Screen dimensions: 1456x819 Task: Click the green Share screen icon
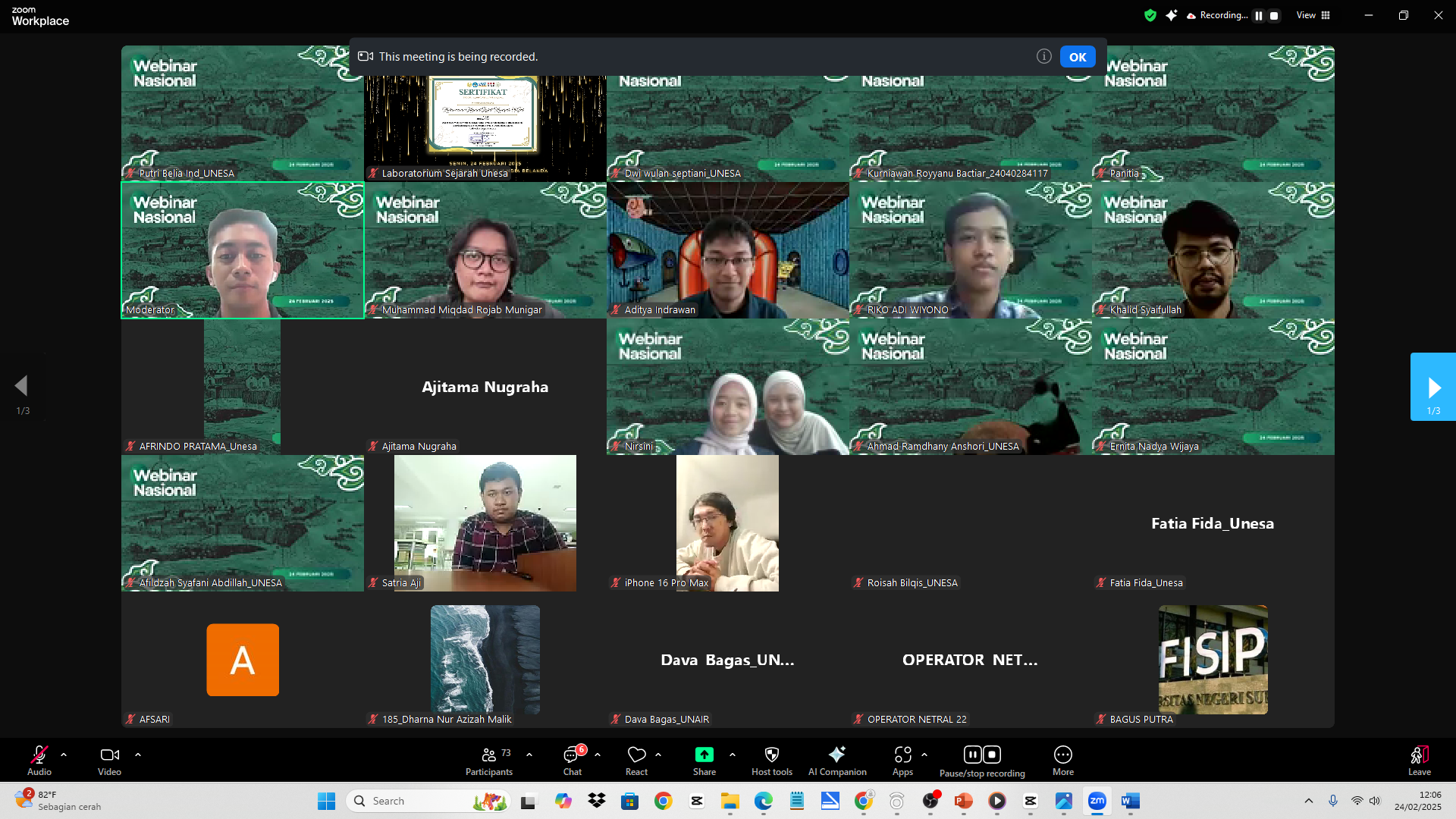pyautogui.click(x=704, y=755)
